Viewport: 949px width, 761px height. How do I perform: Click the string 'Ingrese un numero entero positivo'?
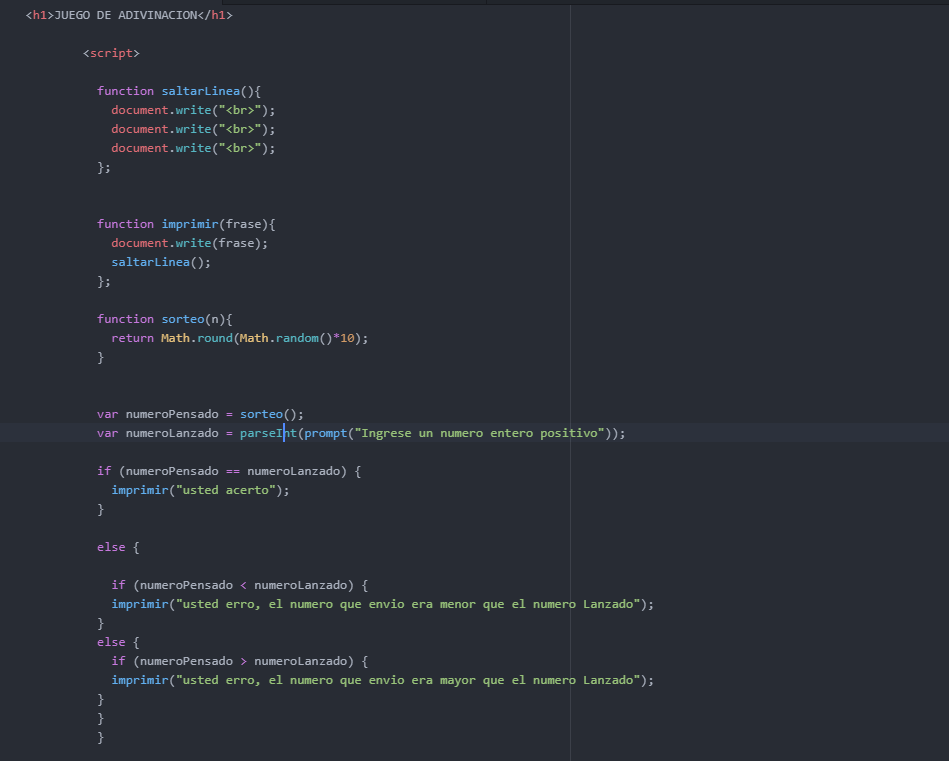(x=479, y=433)
